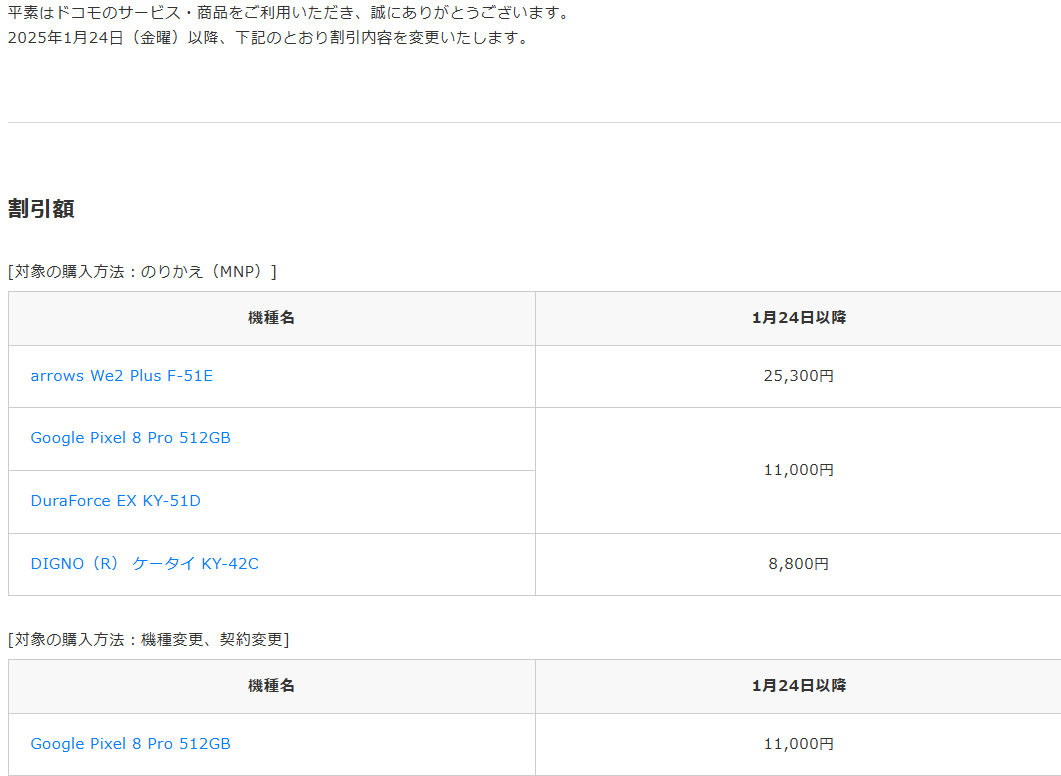Click the 1月24日以降 header in the 機種変更 table
Screen dimensions: 1061x776
(798, 686)
